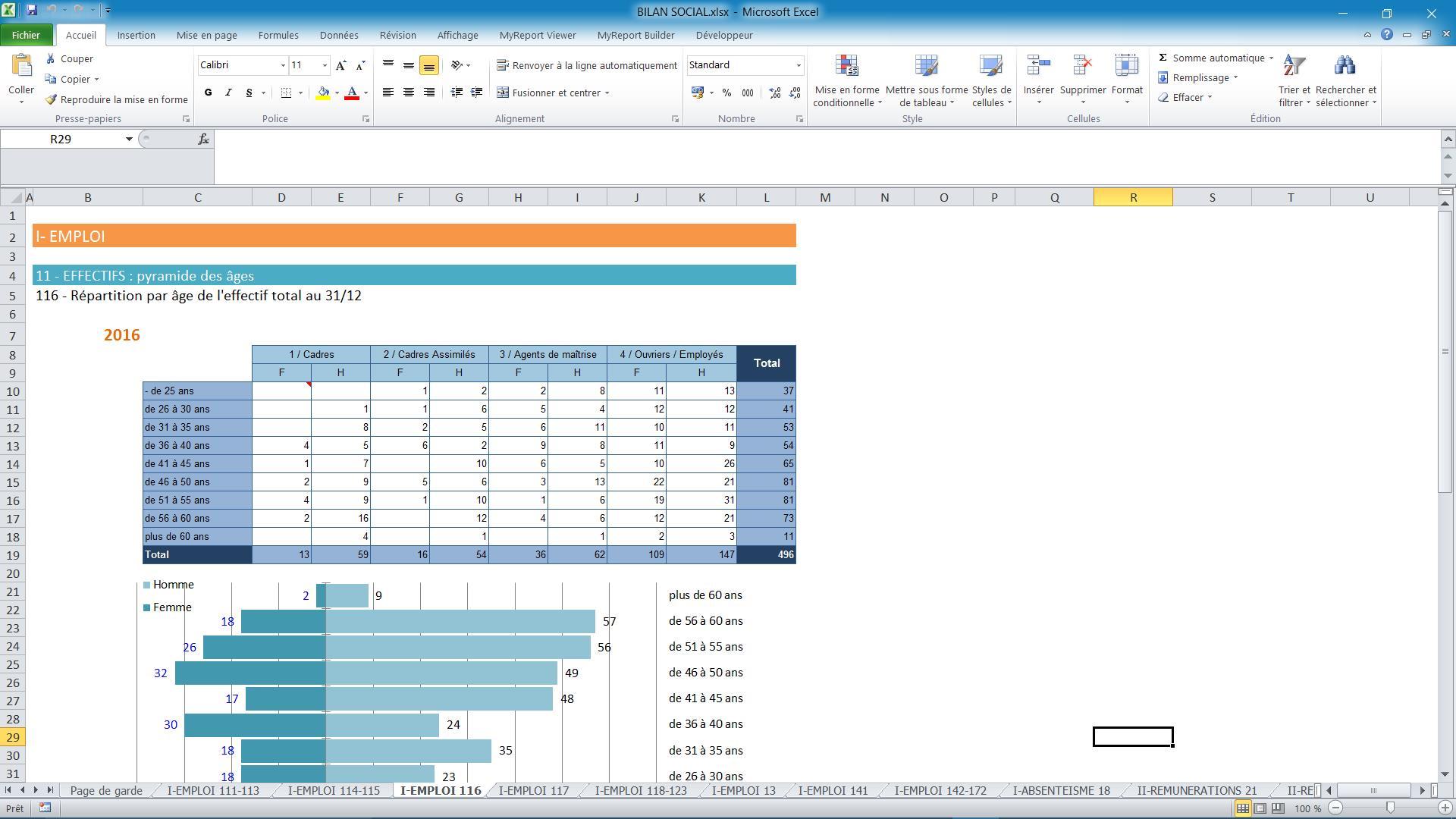This screenshot has height=819, width=1456.
Task: Apply percent style
Action: (x=726, y=93)
